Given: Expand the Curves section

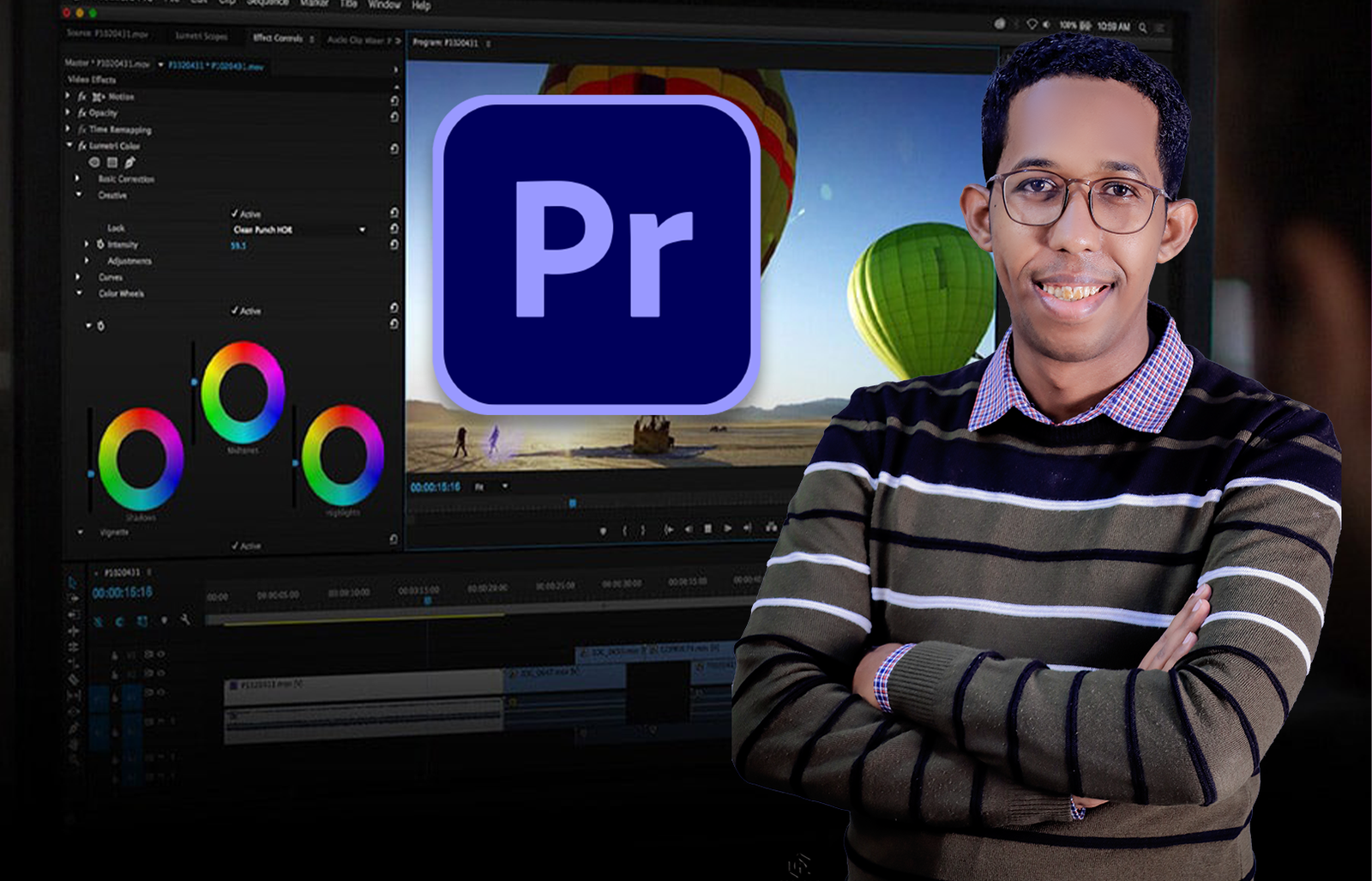Looking at the screenshot, I should point(77,276).
